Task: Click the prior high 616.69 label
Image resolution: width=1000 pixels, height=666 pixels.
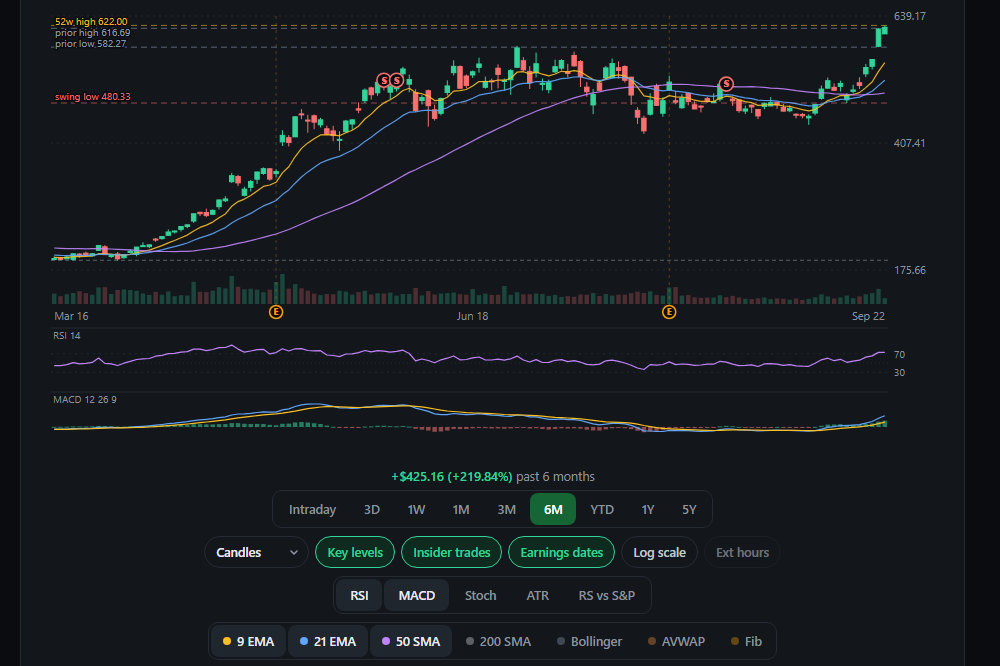Action: click(x=92, y=33)
